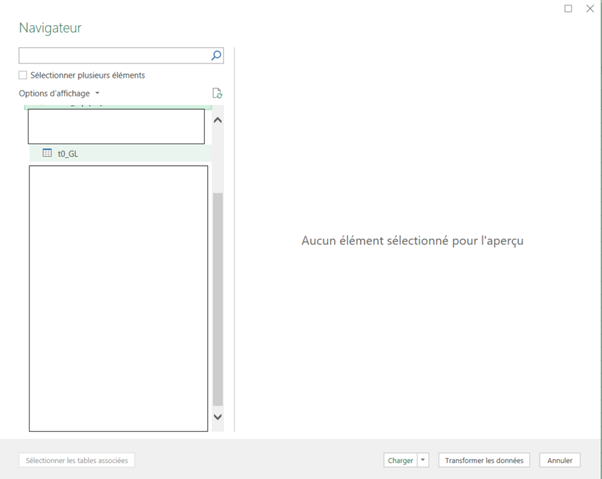Close the Navigateur dialog
Viewport: 602px width, 479px height.
(x=590, y=8)
